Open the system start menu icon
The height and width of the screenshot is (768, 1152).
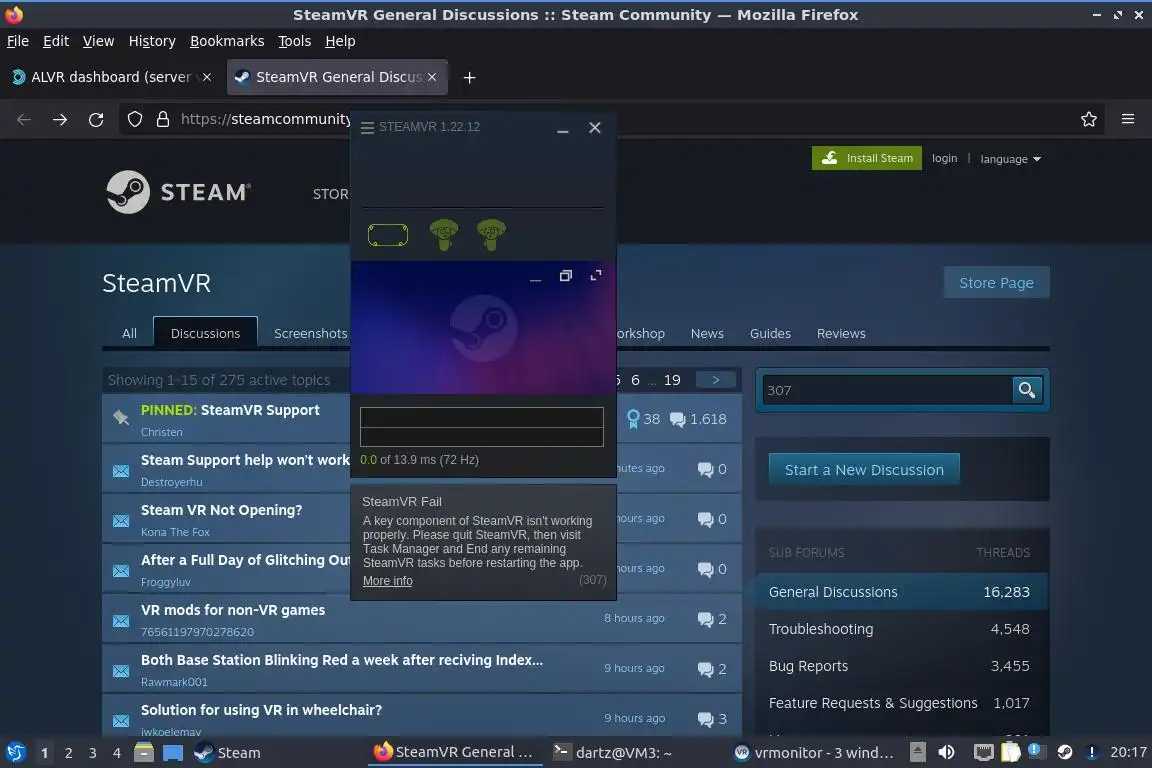tap(15, 753)
